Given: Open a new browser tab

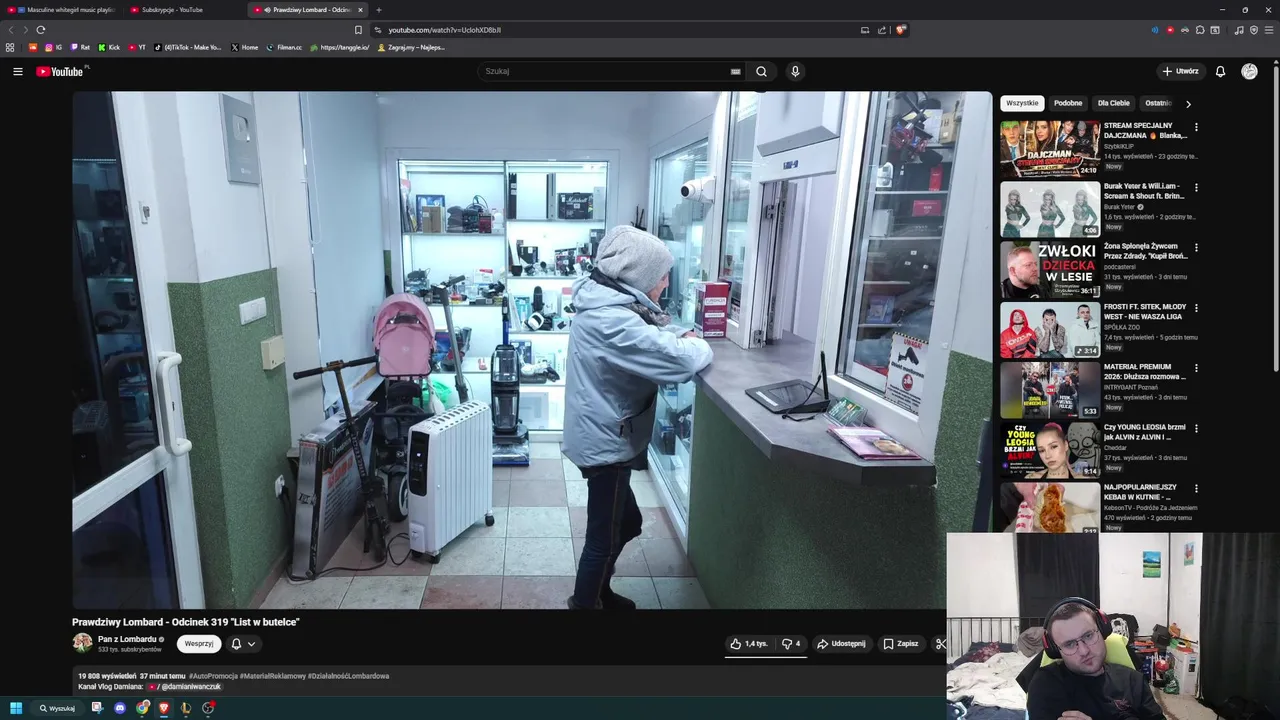Looking at the screenshot, I should click(x=378, y=10).
